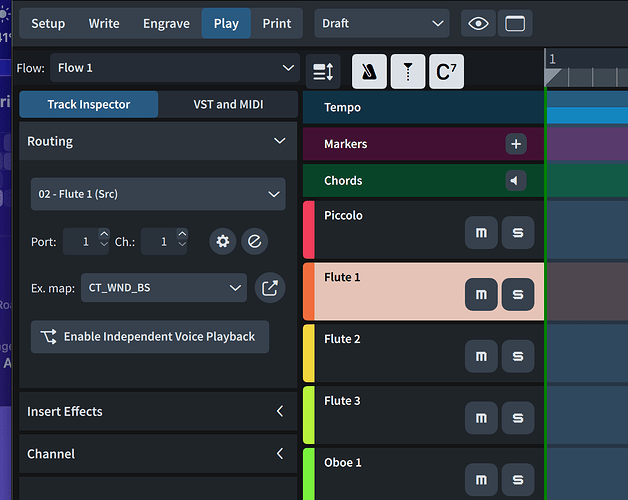The width and height of the screenshot is (628, 500).
Task: Select the VST and MIDI tab
Action: 227,104
